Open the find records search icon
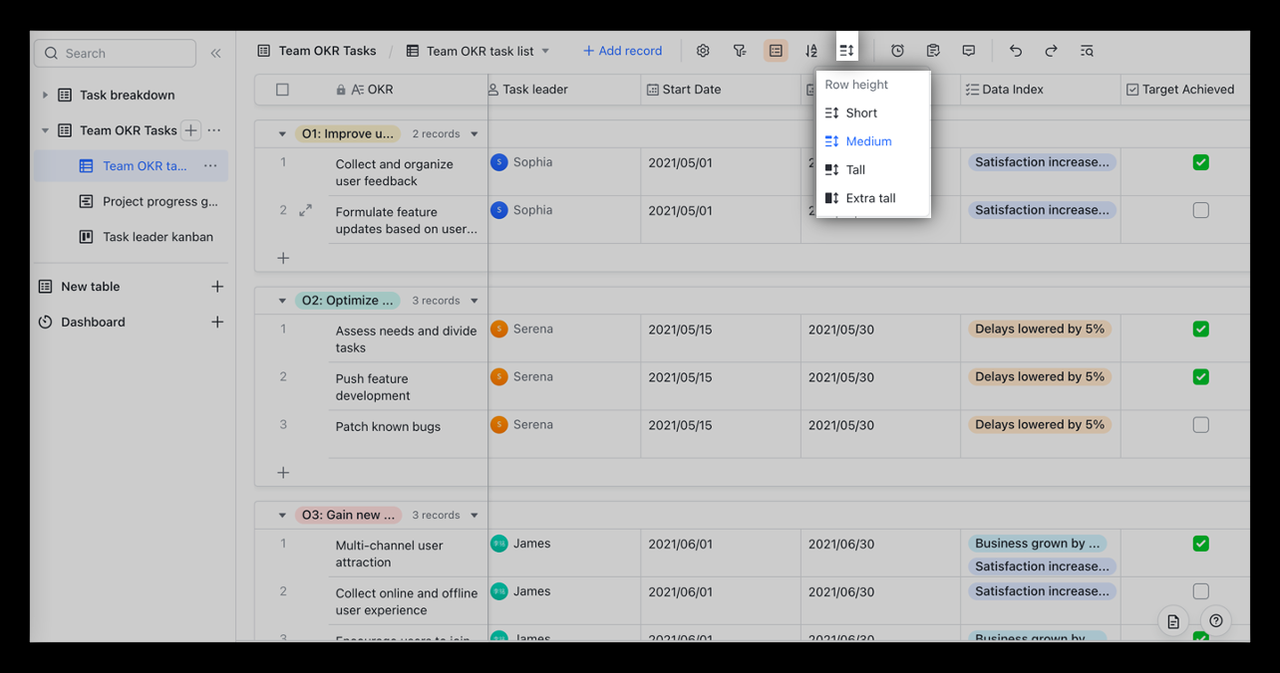Viewport: 1280px width, 673px height. click(1087, 51)
